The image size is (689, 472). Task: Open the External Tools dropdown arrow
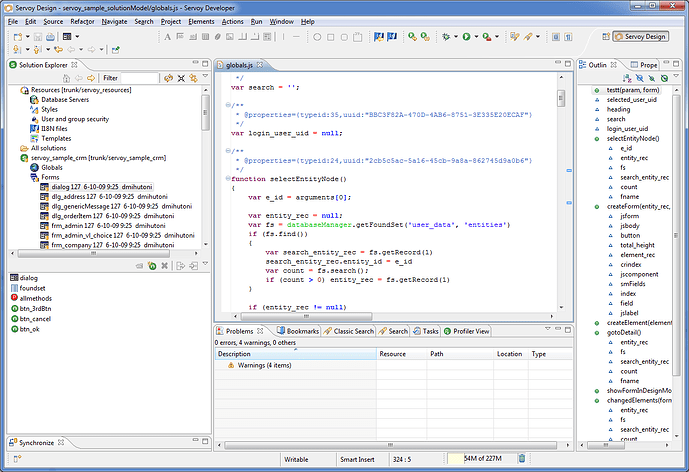497,37
